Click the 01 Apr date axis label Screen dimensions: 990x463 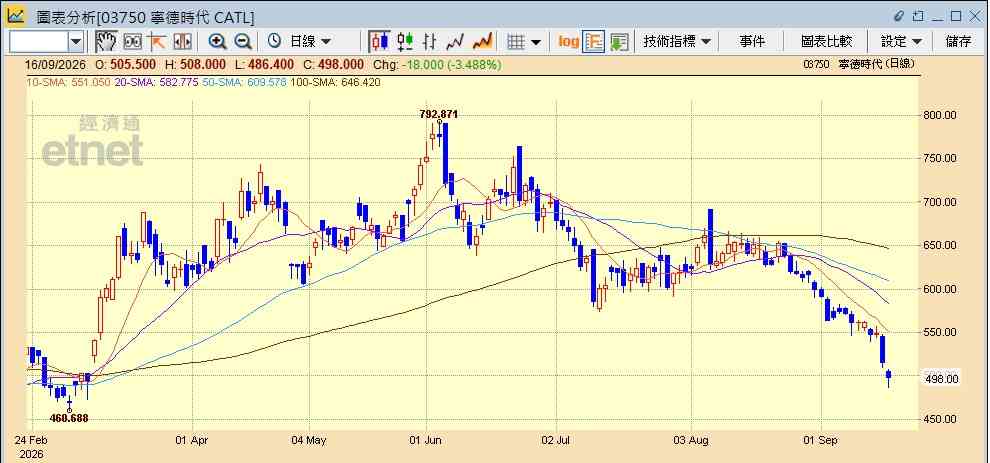192,440
